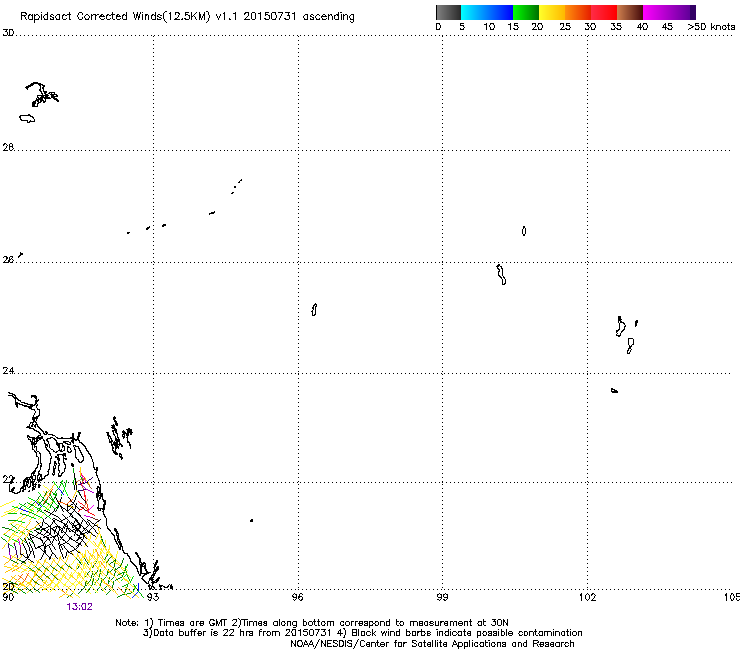Click the 'Rapidscat Corrected Winds(12.5KM)' title text
This screenshot has height=650, width=740.
(115, 17)
